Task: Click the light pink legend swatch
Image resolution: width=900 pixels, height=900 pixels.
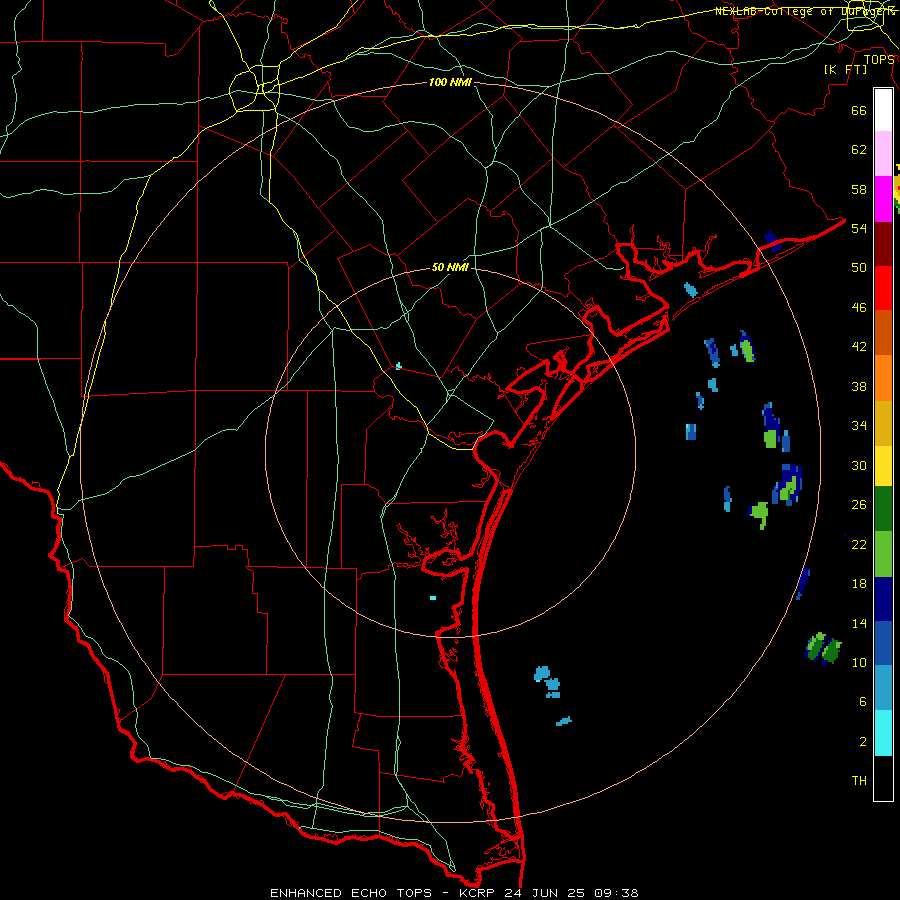Action: [x=883, y=153]
